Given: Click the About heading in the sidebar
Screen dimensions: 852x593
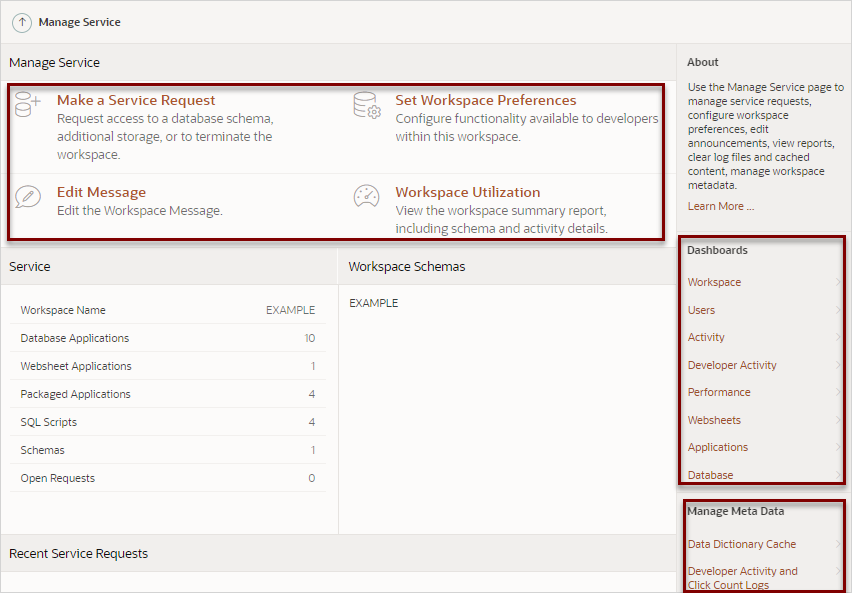Looking at the screenshot, I should click(703, 62).
